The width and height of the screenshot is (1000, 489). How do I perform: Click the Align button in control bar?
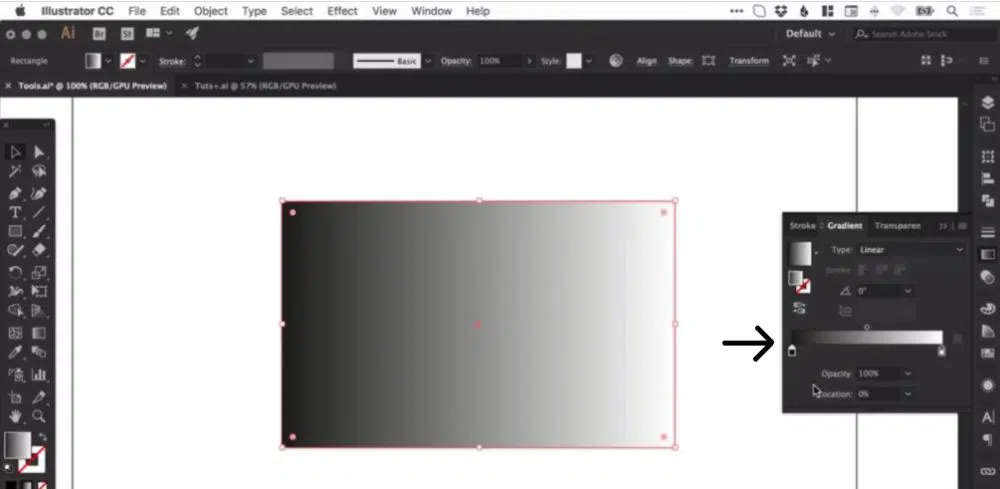click(647, 61)
